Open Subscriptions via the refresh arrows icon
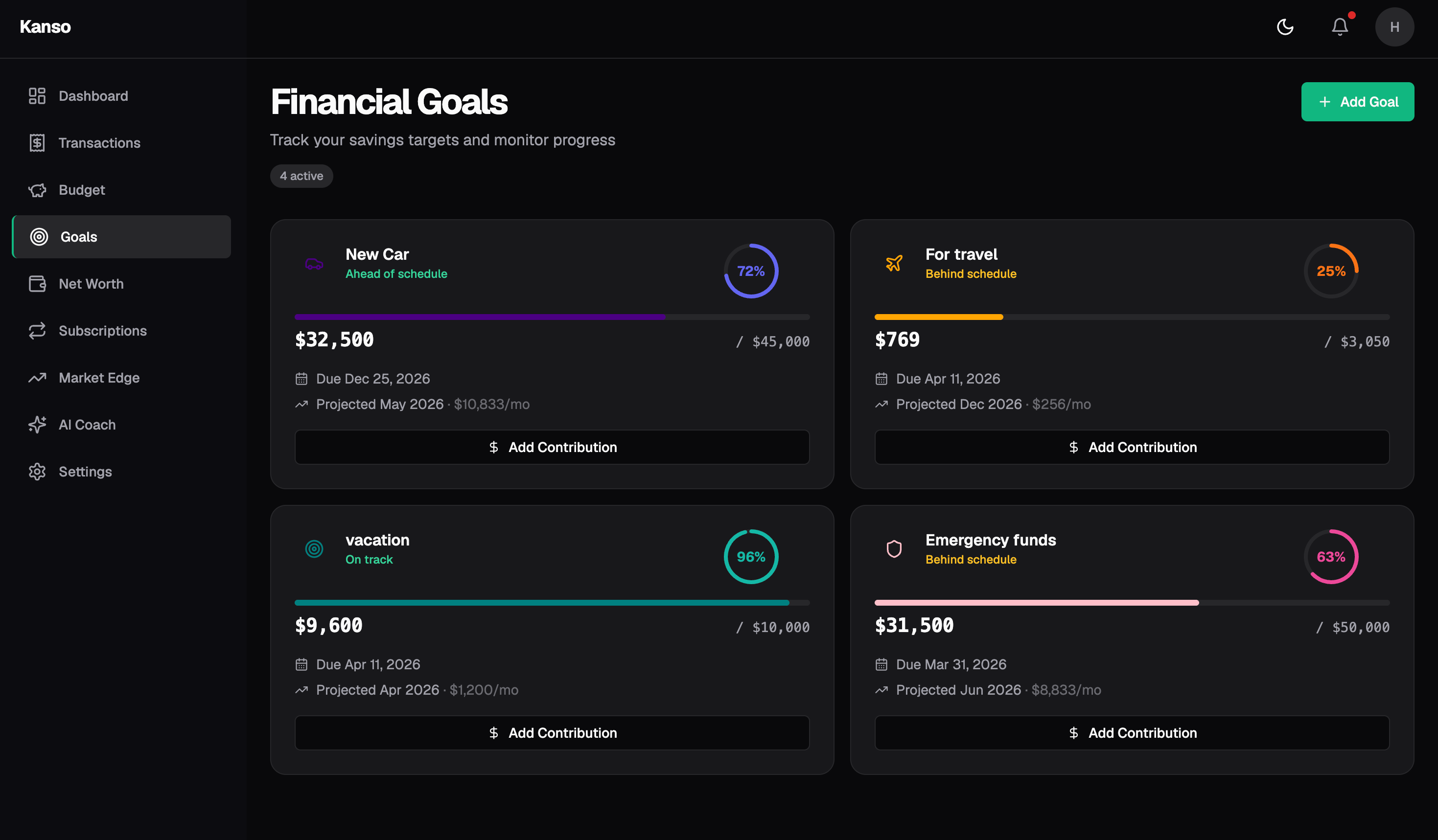Screen dimensions: 1438x840 [x=37, y=331]
